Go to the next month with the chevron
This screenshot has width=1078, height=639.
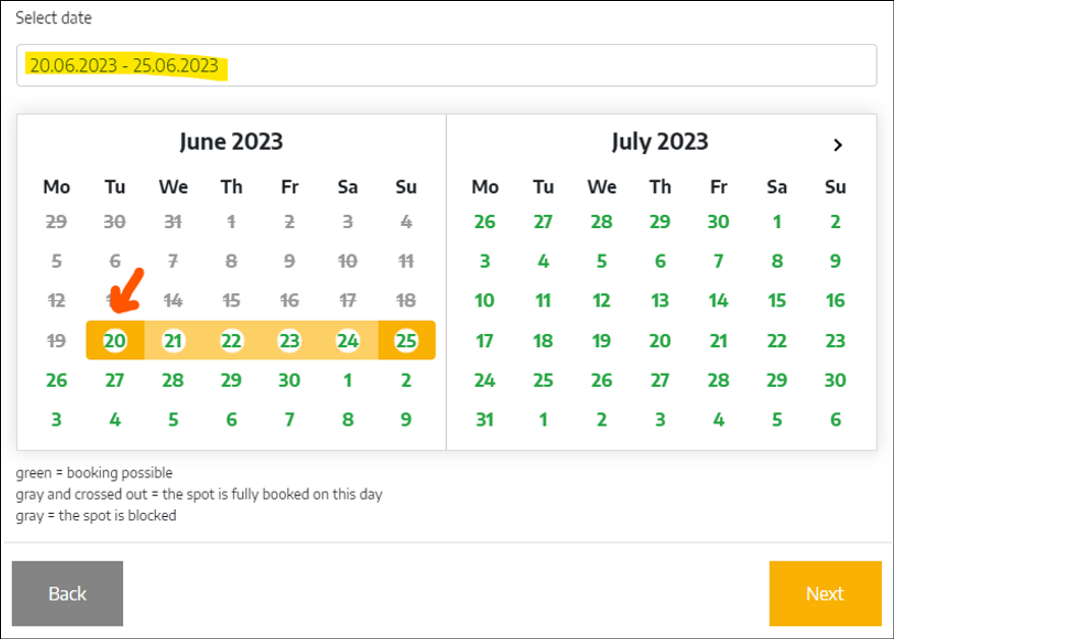(x=837, y=145)
